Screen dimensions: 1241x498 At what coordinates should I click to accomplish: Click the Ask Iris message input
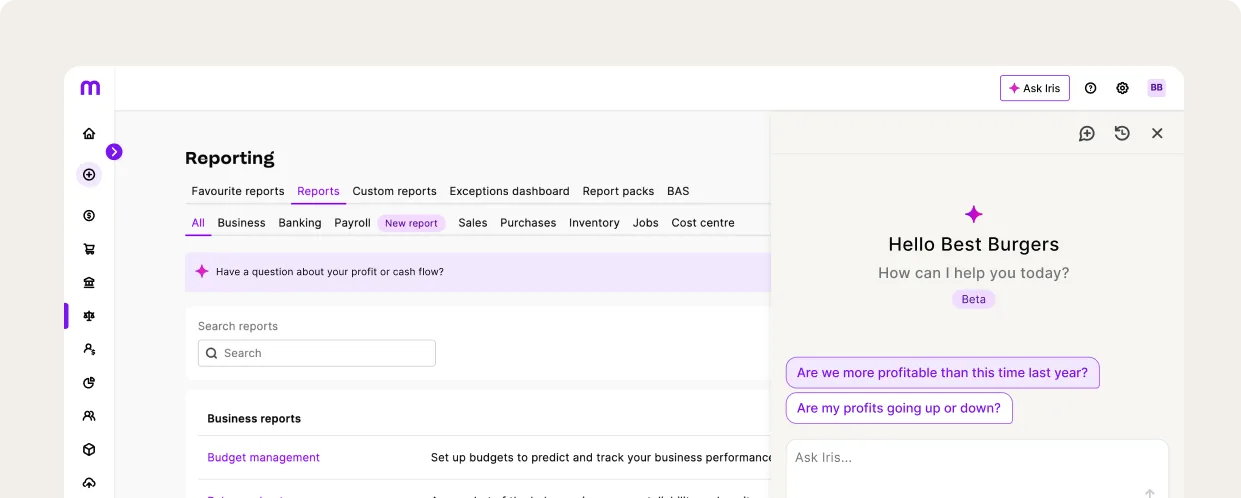[x=977, y=468]
